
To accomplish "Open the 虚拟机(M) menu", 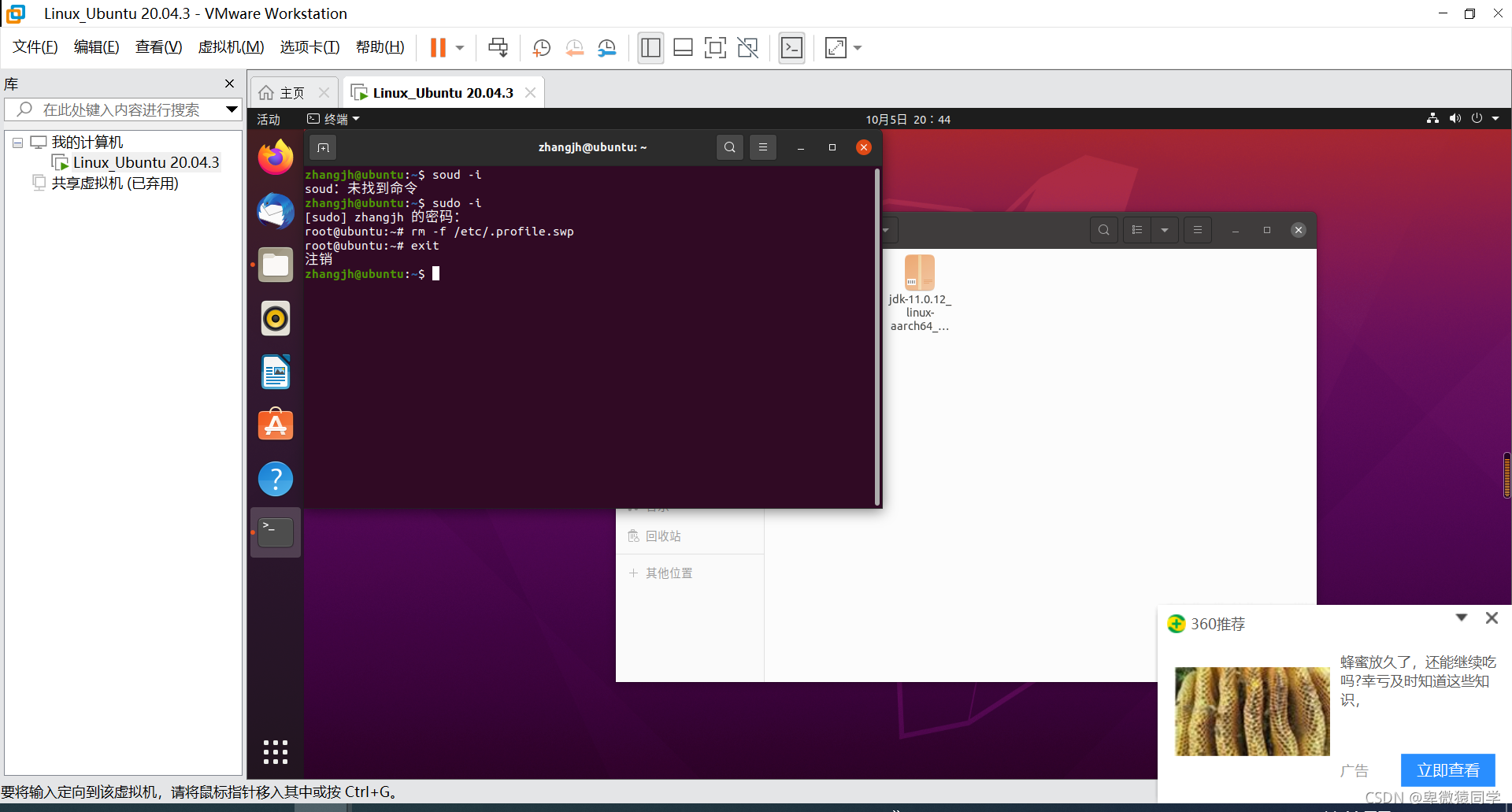I will 231,47.
